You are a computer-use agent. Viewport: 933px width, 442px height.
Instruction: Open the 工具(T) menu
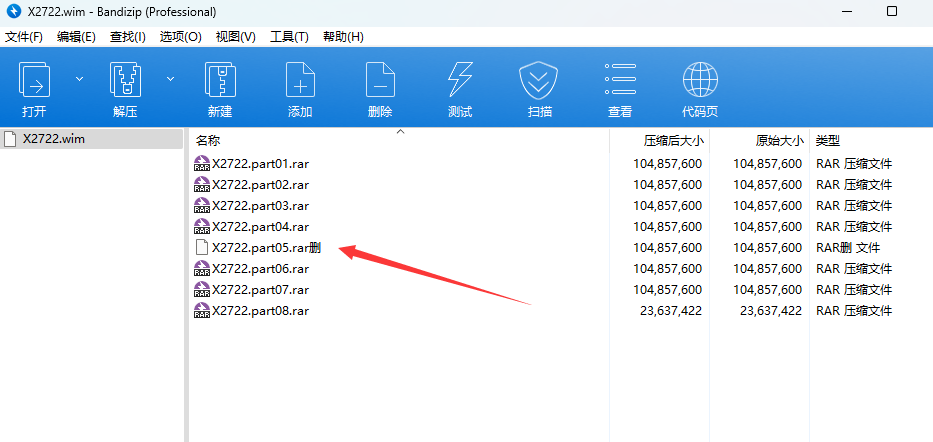[x=289, y=37]
